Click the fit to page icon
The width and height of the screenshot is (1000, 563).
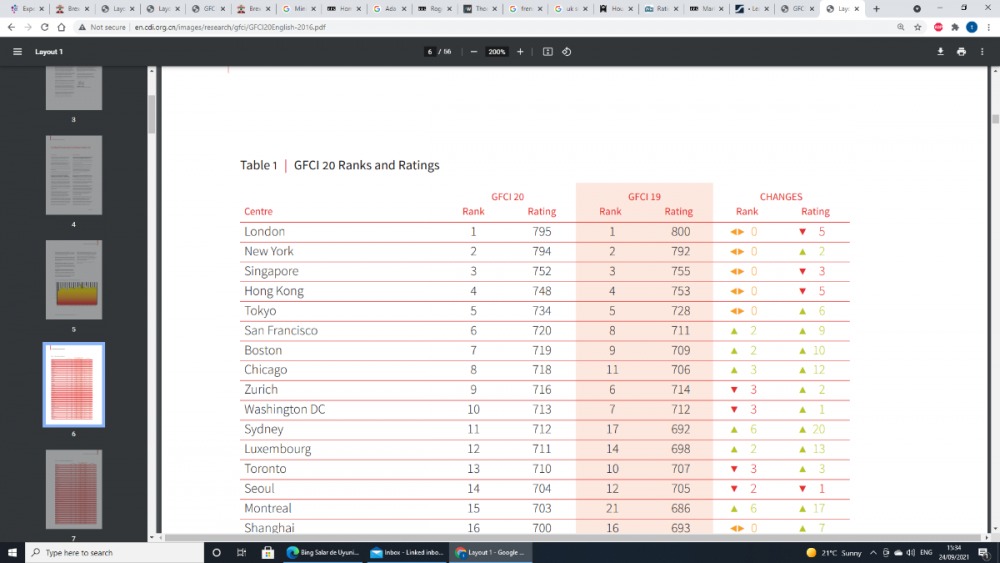(548, 51)
